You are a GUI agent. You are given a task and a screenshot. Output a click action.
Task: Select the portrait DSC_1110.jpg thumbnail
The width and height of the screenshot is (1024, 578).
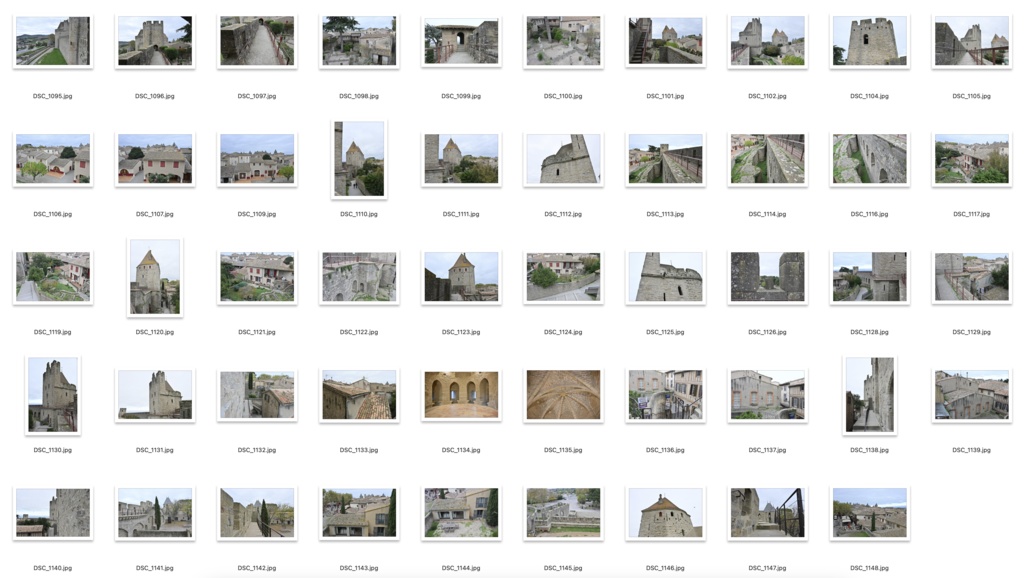click(359, 159)
